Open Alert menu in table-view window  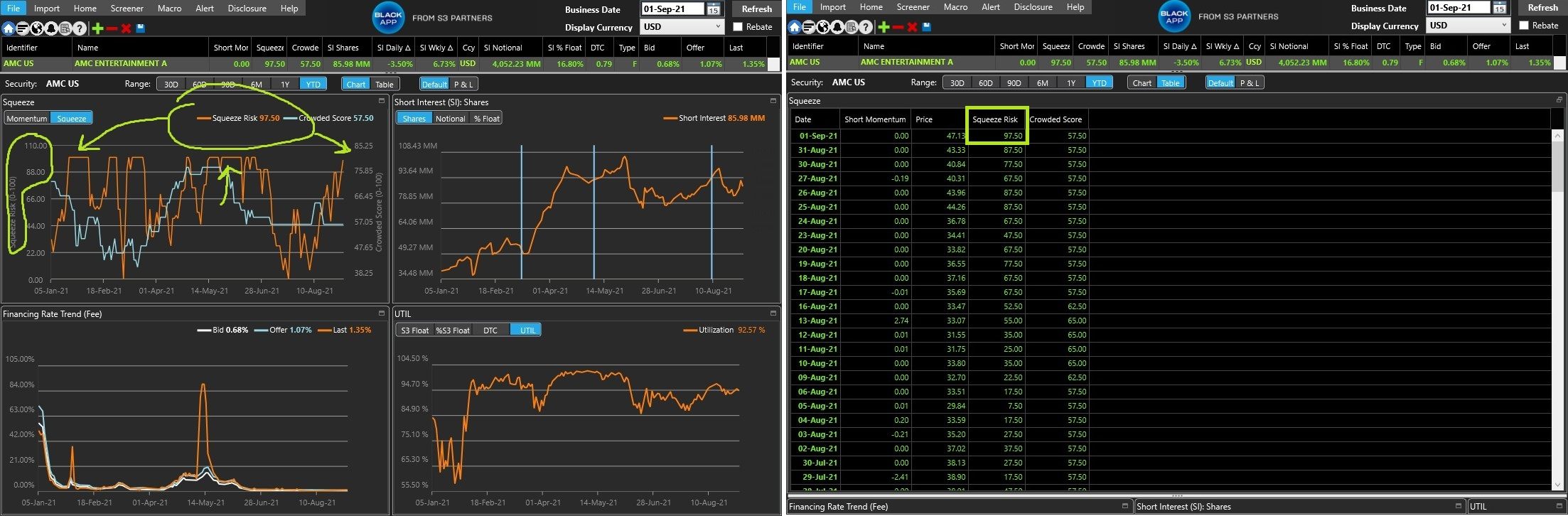click(x=991, y=7)
